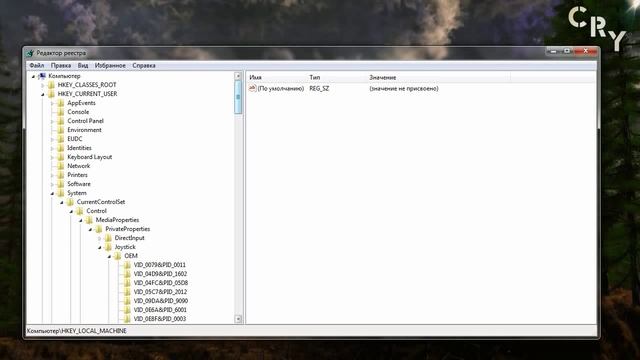Collapse the Компьютер root node

pos(33,76)
